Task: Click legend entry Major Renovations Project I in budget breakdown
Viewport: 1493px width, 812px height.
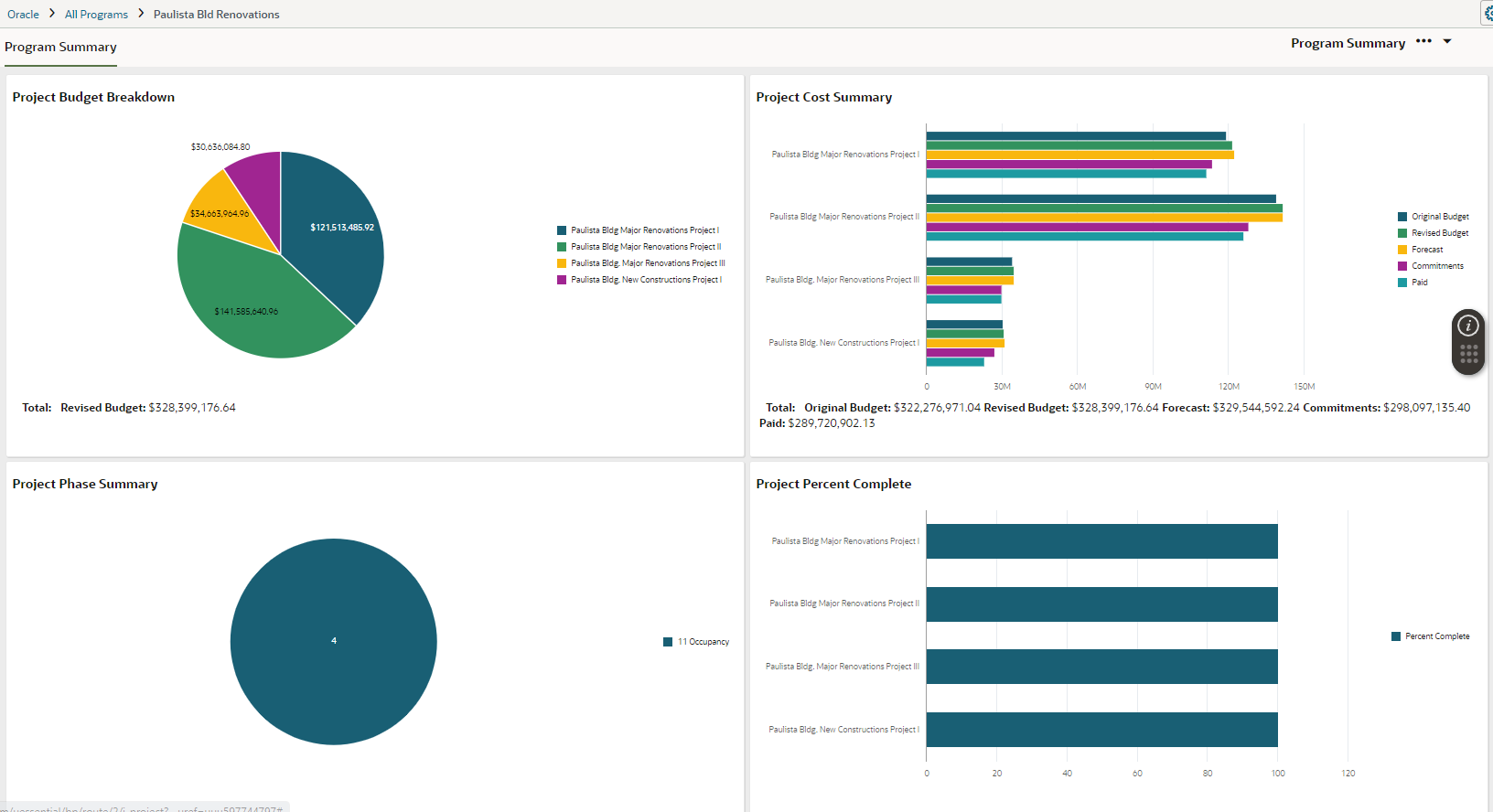Action: click(639, 230)
